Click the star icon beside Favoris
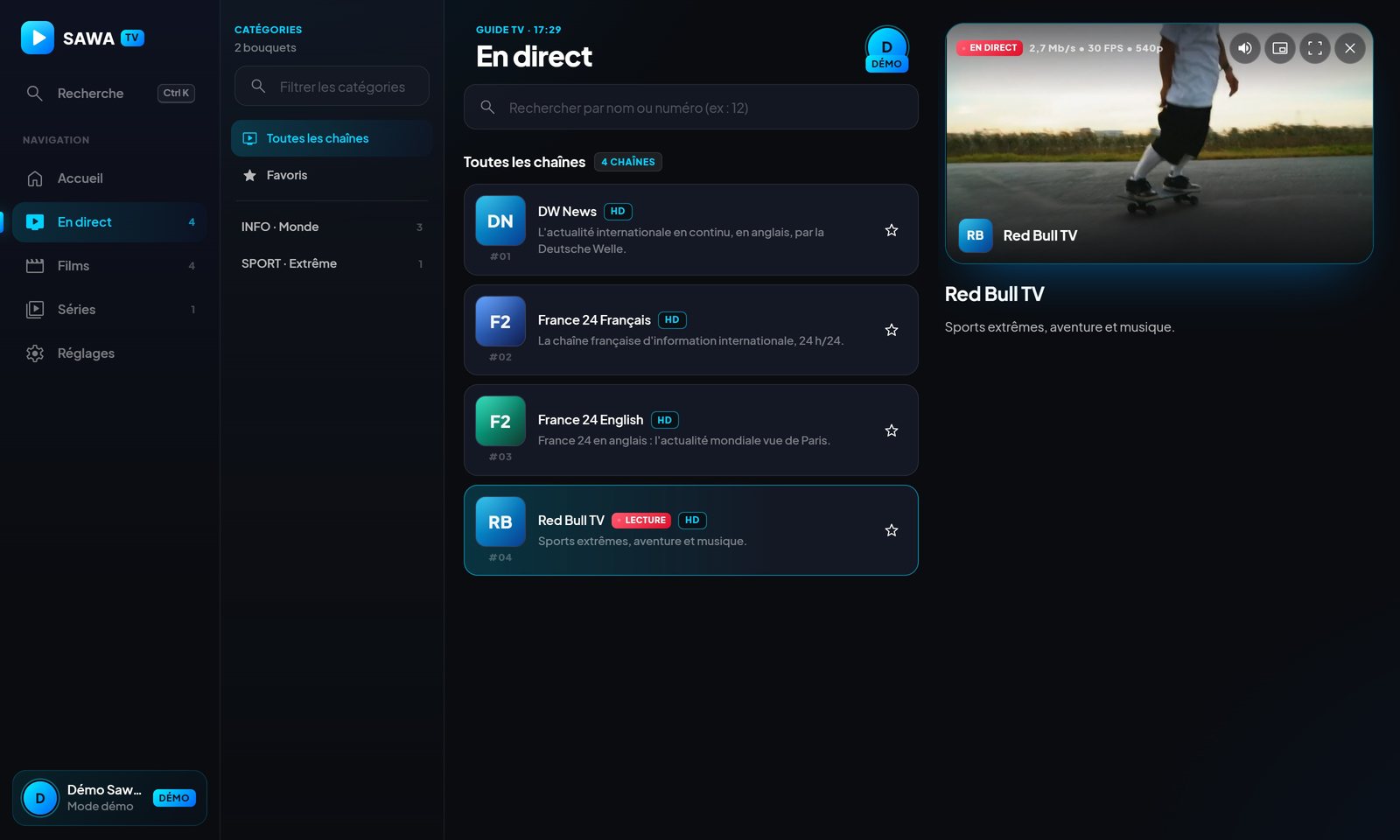 [x=249, y=175]
